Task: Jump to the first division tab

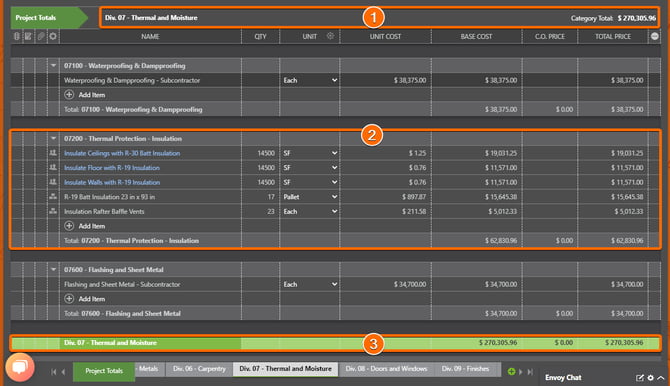Action: pos(54,372)
